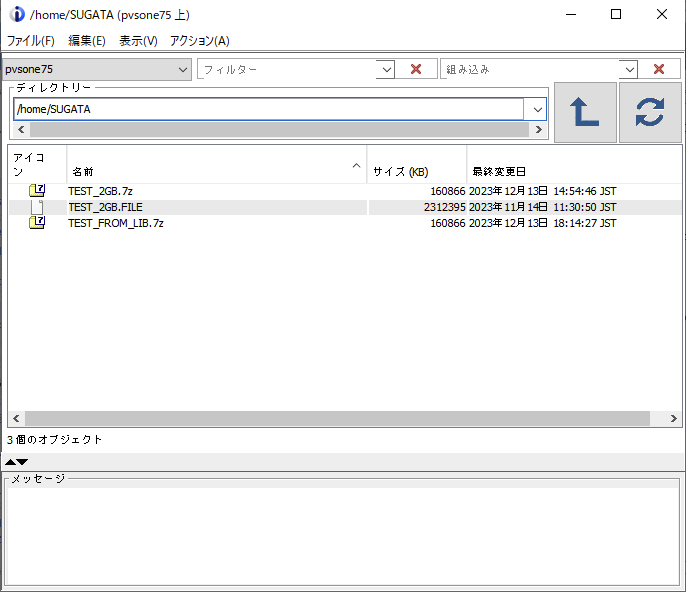Open the アクション(A) menu
This screenshot has width=686, height=592.
coord(200,41)
